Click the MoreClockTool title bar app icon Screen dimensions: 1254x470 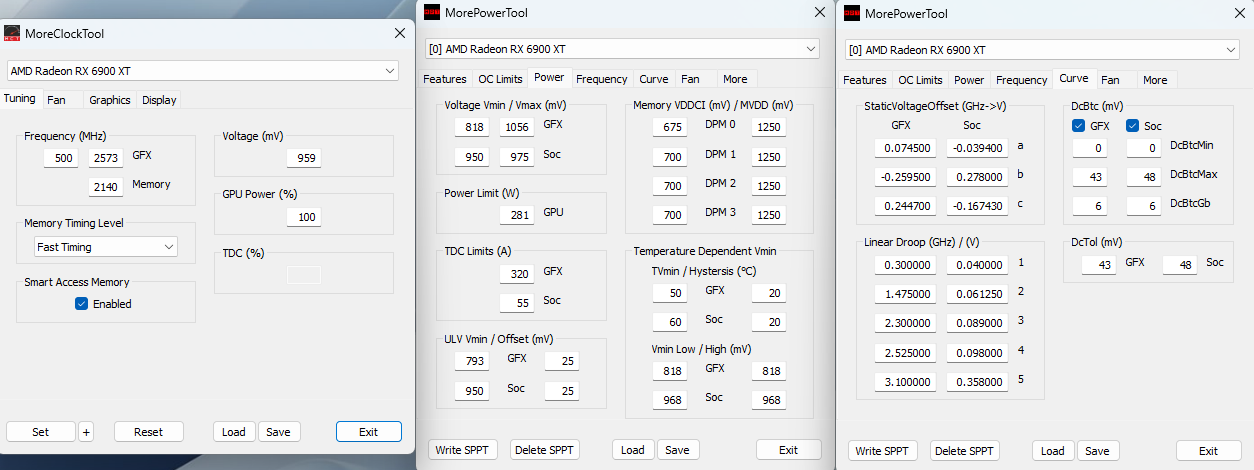[12, 33]
